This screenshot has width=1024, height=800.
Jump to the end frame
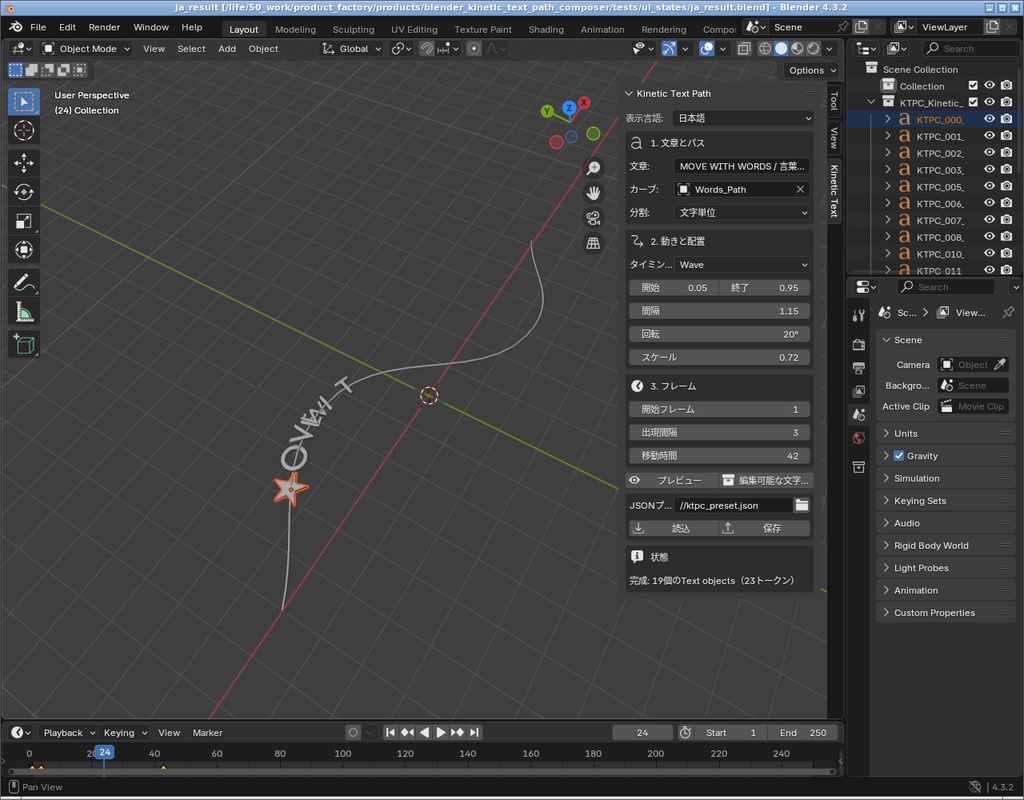(475, 733)
